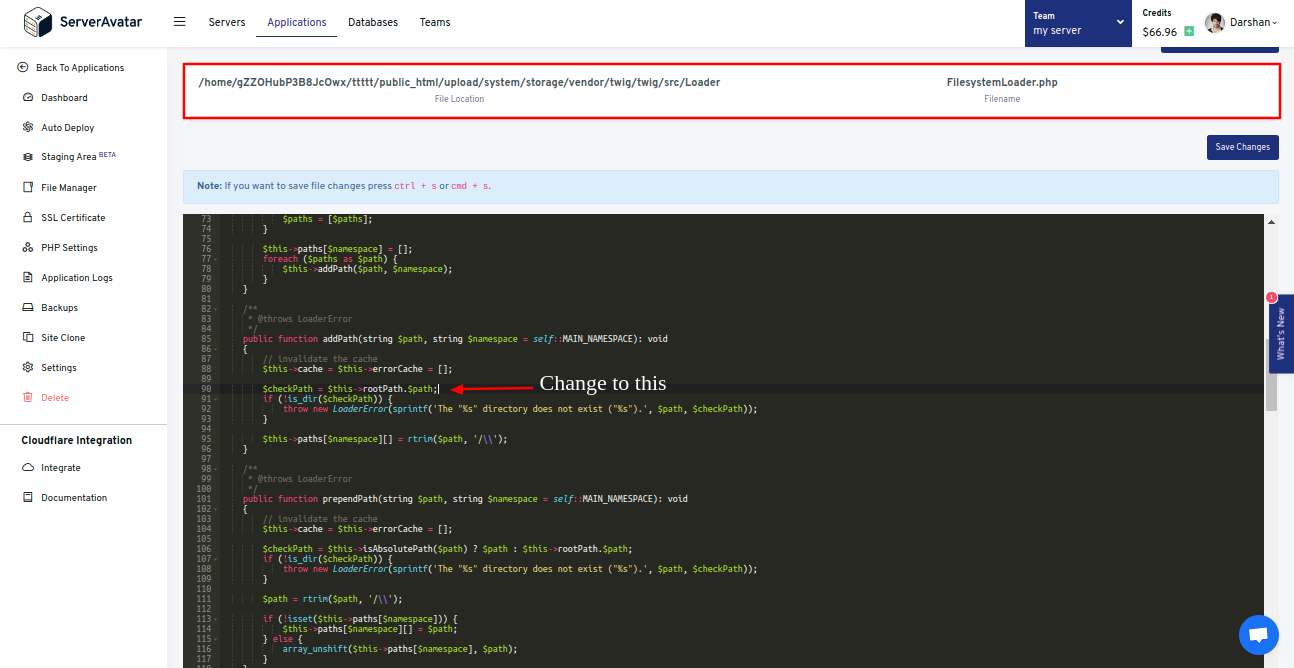Open the Dashboard from the sidebar
This screenshot has width=1294, height=668.
coord(62,97)
